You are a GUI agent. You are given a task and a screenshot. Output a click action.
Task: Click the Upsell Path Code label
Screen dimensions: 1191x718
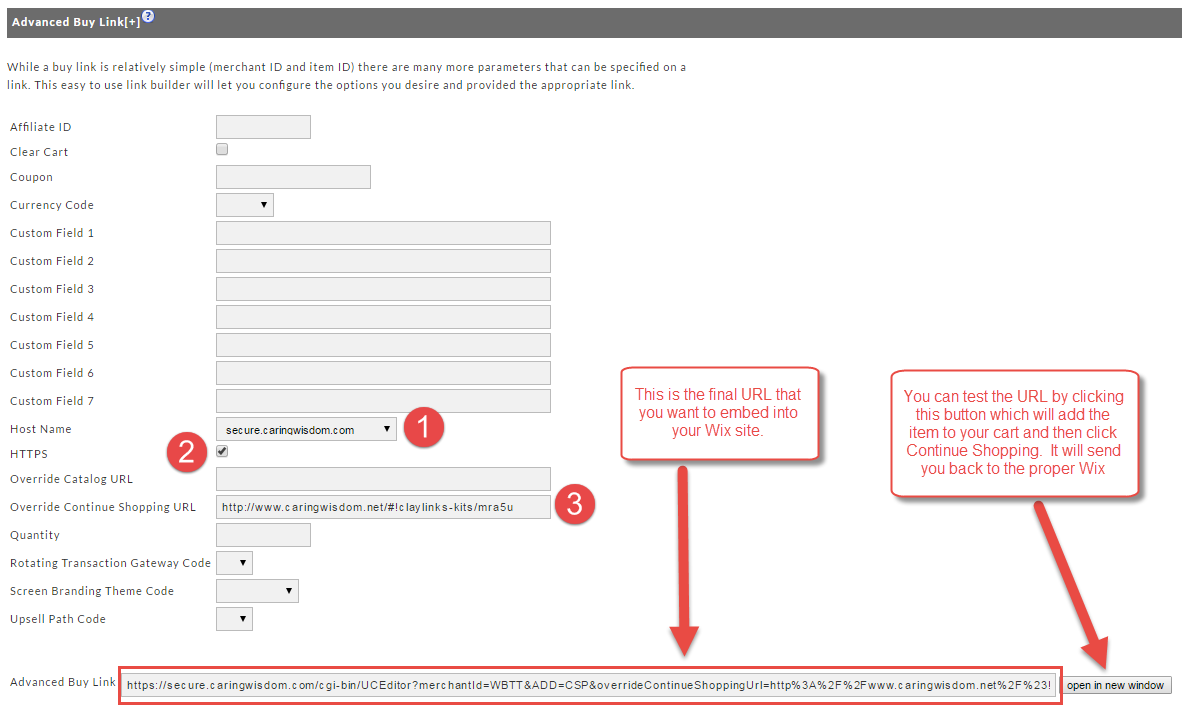tap(58, 619)
